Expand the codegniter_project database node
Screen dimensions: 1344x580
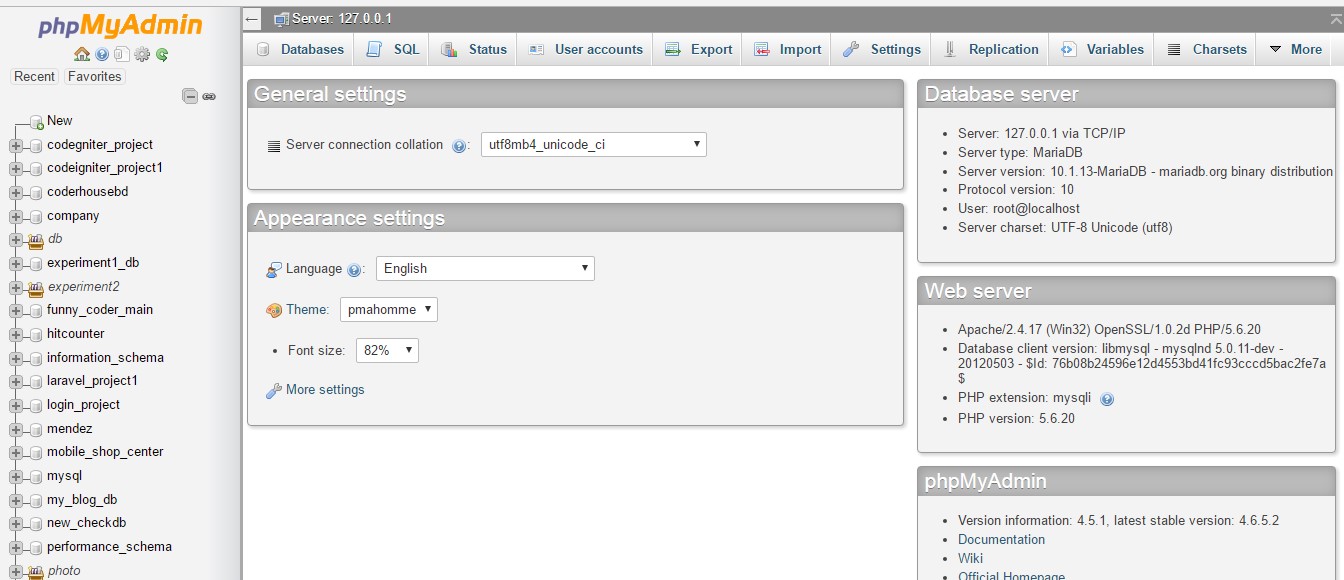[x=16, y=145]
